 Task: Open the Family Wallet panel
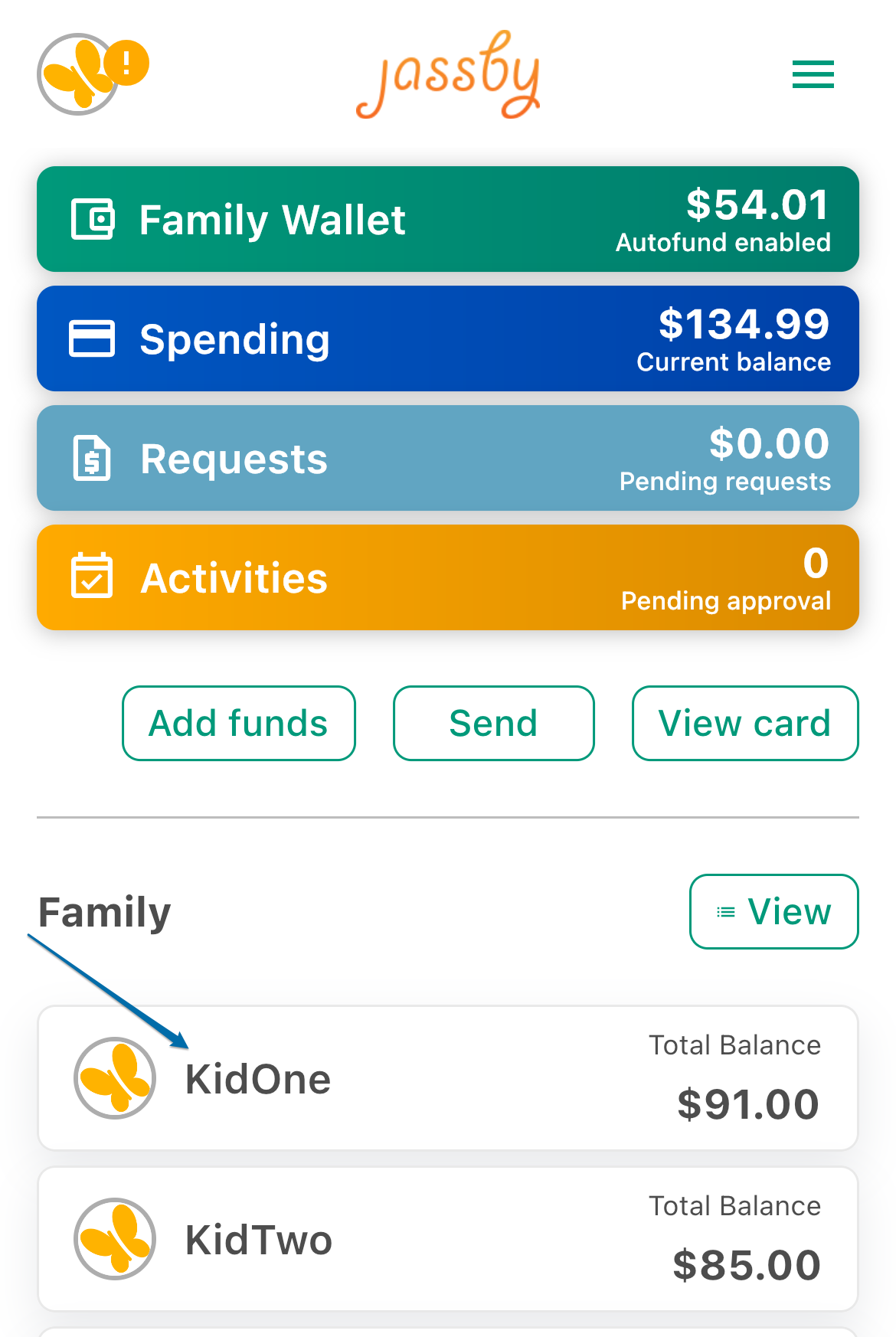point(448,219)
